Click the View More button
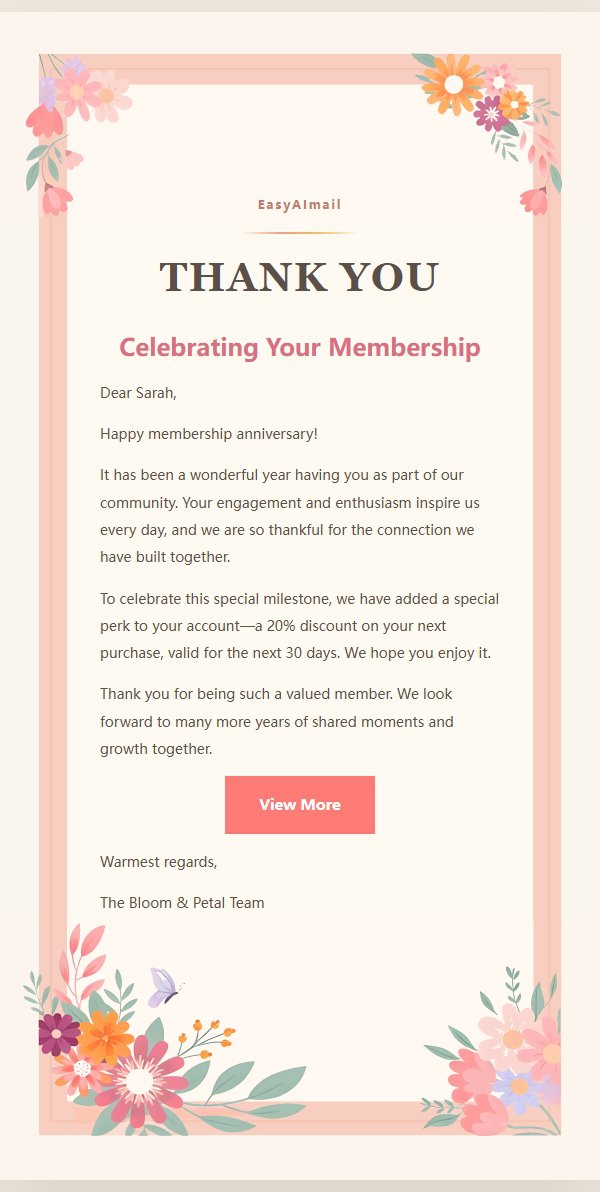Screen dimensions: 600x1192 (x=300, y=804)
